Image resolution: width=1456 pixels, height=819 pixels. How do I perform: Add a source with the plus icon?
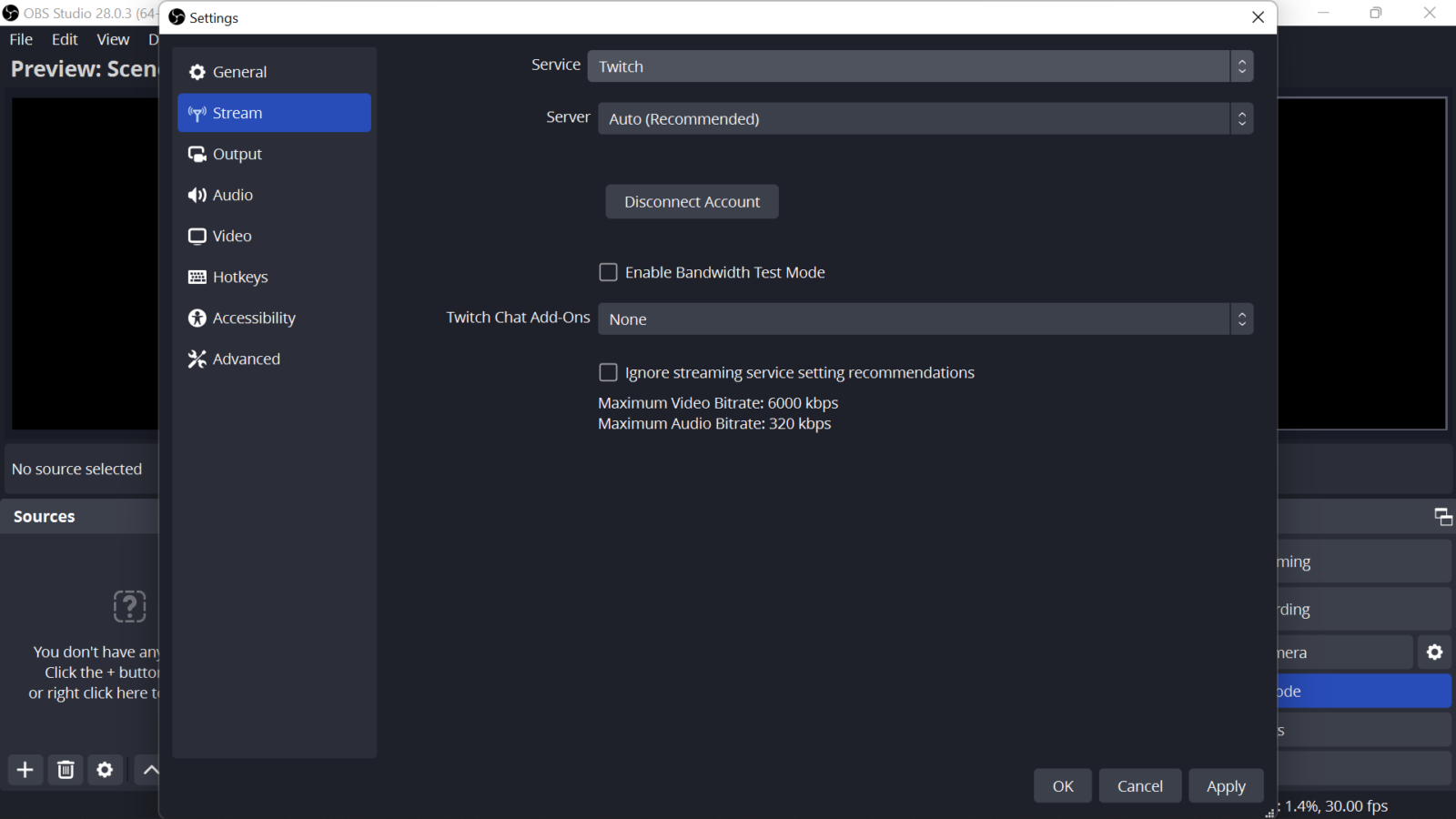coord(25,770)
